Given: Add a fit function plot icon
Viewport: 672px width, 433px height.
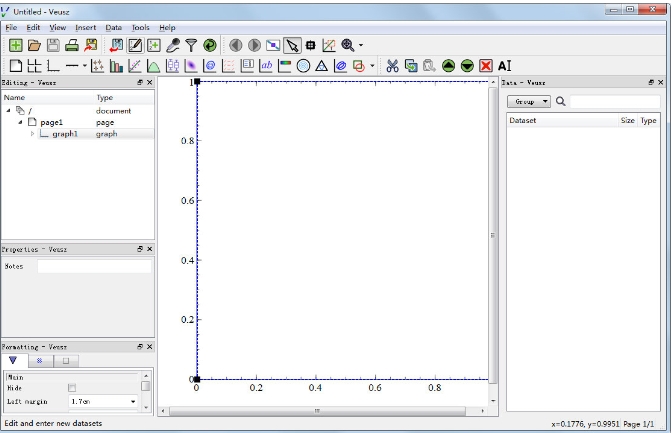Looking at the screenshot, I should (x=135, y=66).
